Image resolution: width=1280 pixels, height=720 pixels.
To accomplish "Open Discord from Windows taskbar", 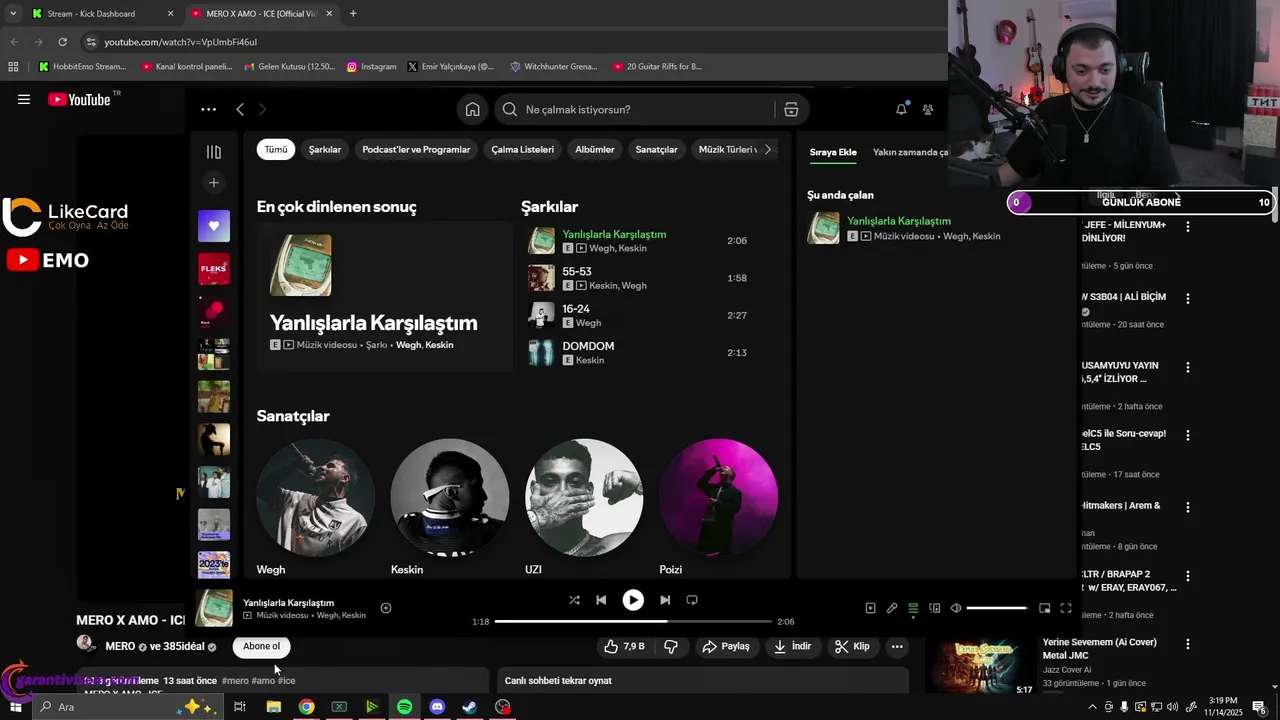I will tap(437, 707).
